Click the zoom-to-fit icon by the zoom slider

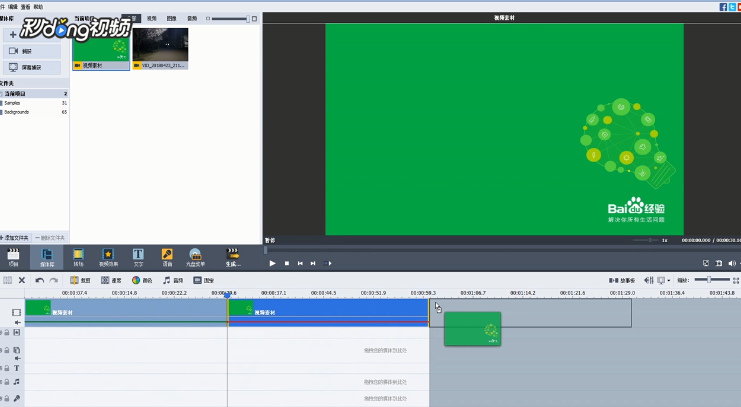point(736,280)
